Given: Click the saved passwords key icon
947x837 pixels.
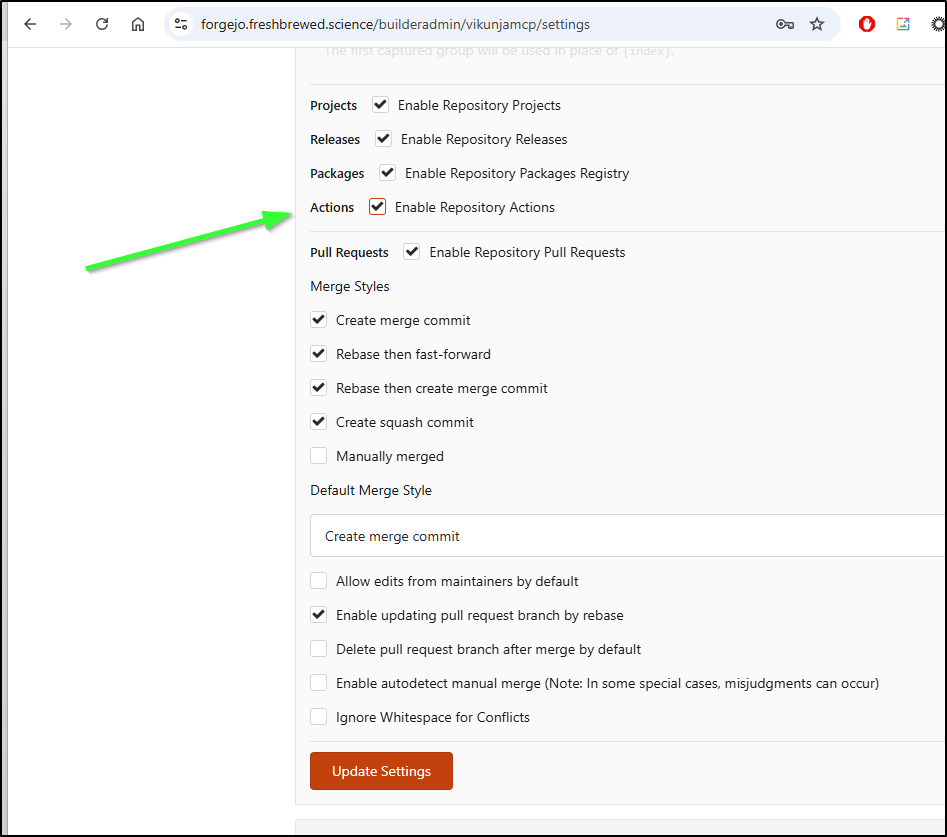Looking at the screenshot, I should coord(785,24).
